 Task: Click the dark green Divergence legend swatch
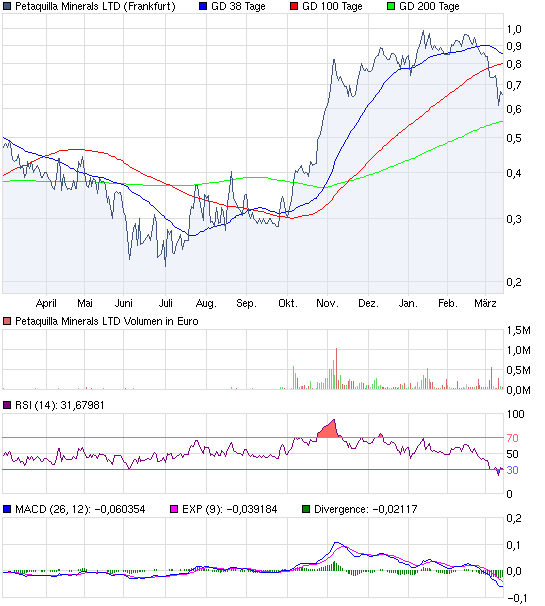306,509
